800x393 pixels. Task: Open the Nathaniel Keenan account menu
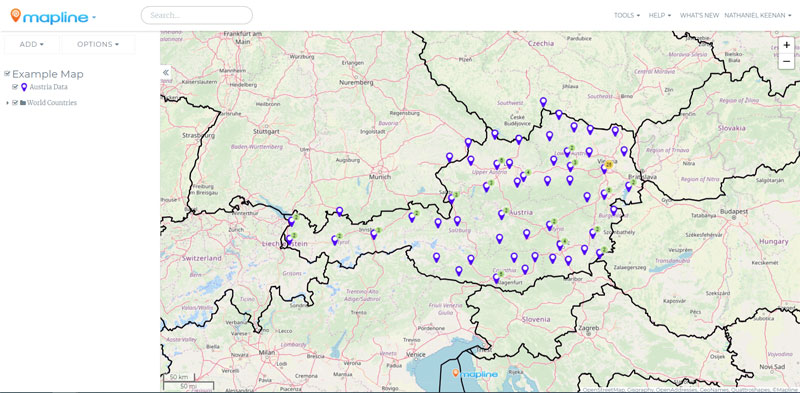(757, 15)
